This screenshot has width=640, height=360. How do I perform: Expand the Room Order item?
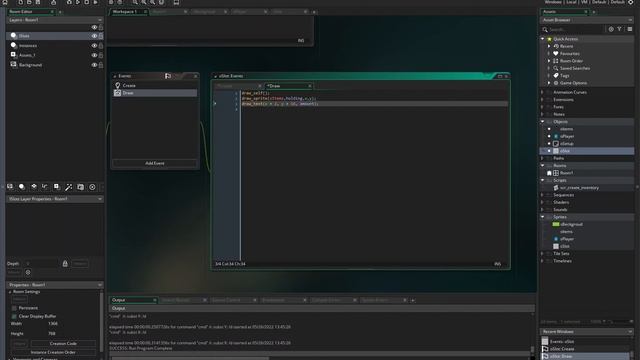click(x=549, y=61)
